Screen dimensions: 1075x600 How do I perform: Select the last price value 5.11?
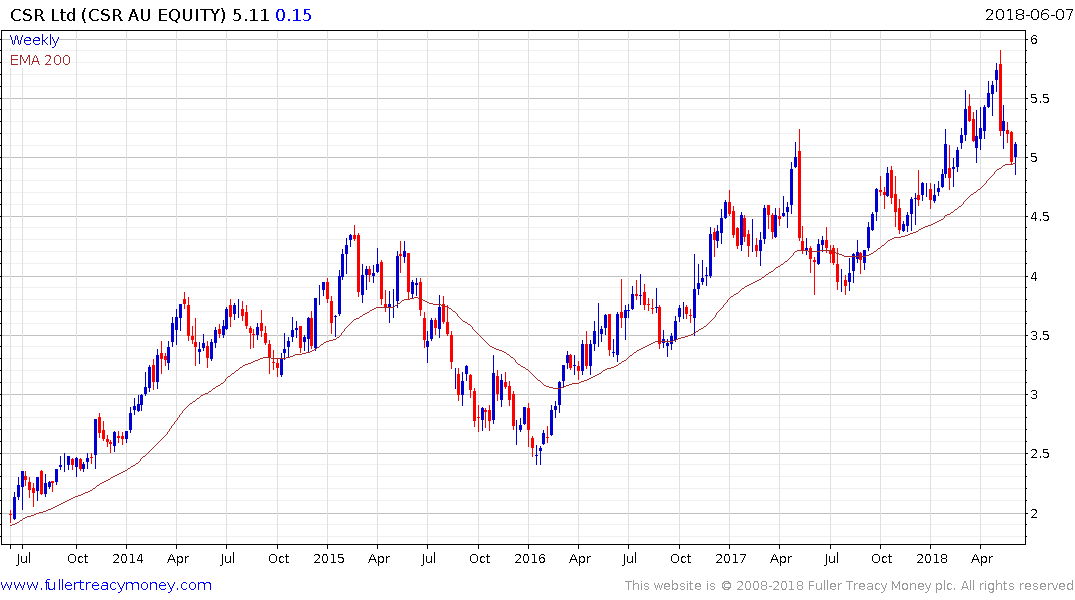pyautogui.click(x=250, y=14)
